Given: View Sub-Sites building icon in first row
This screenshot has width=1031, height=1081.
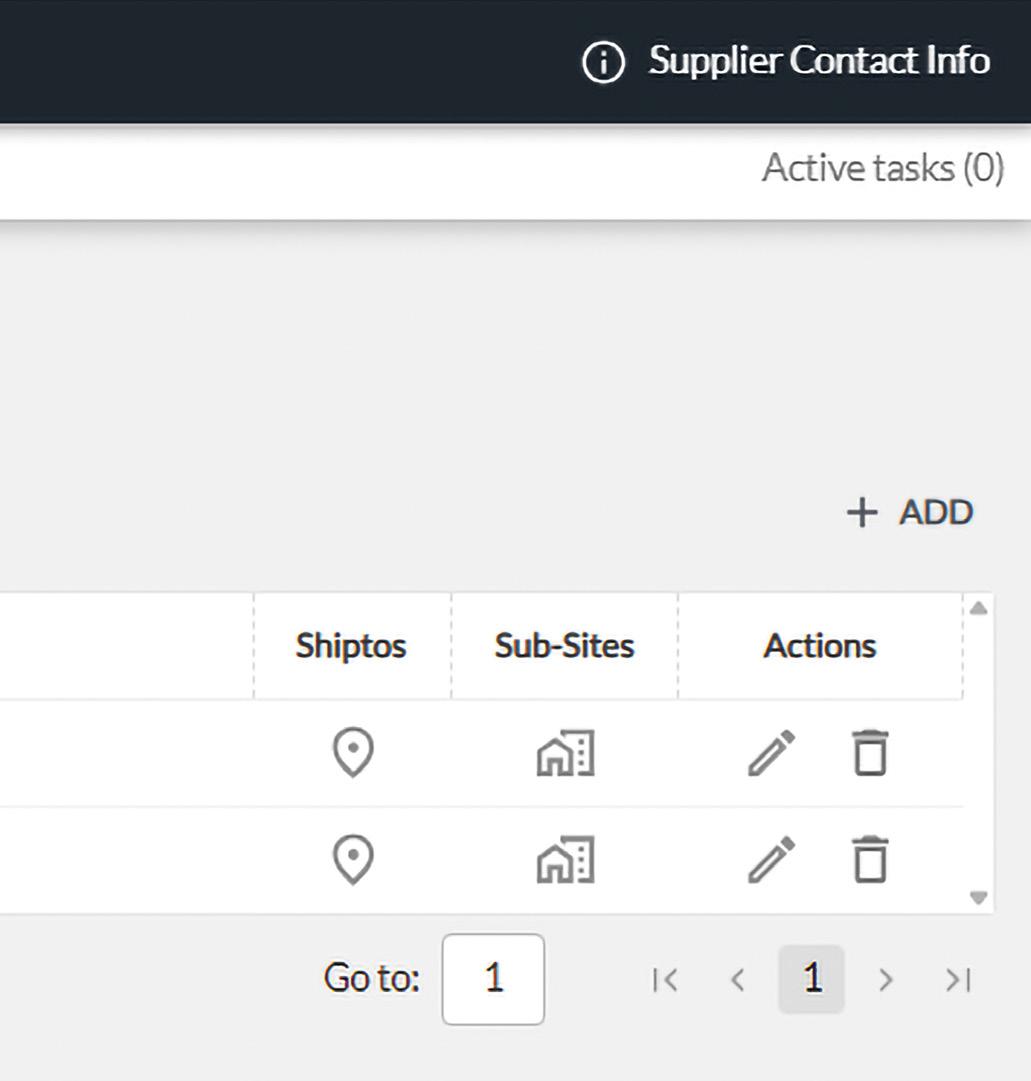Looking at the screenshot, I should tap(565, 753).
